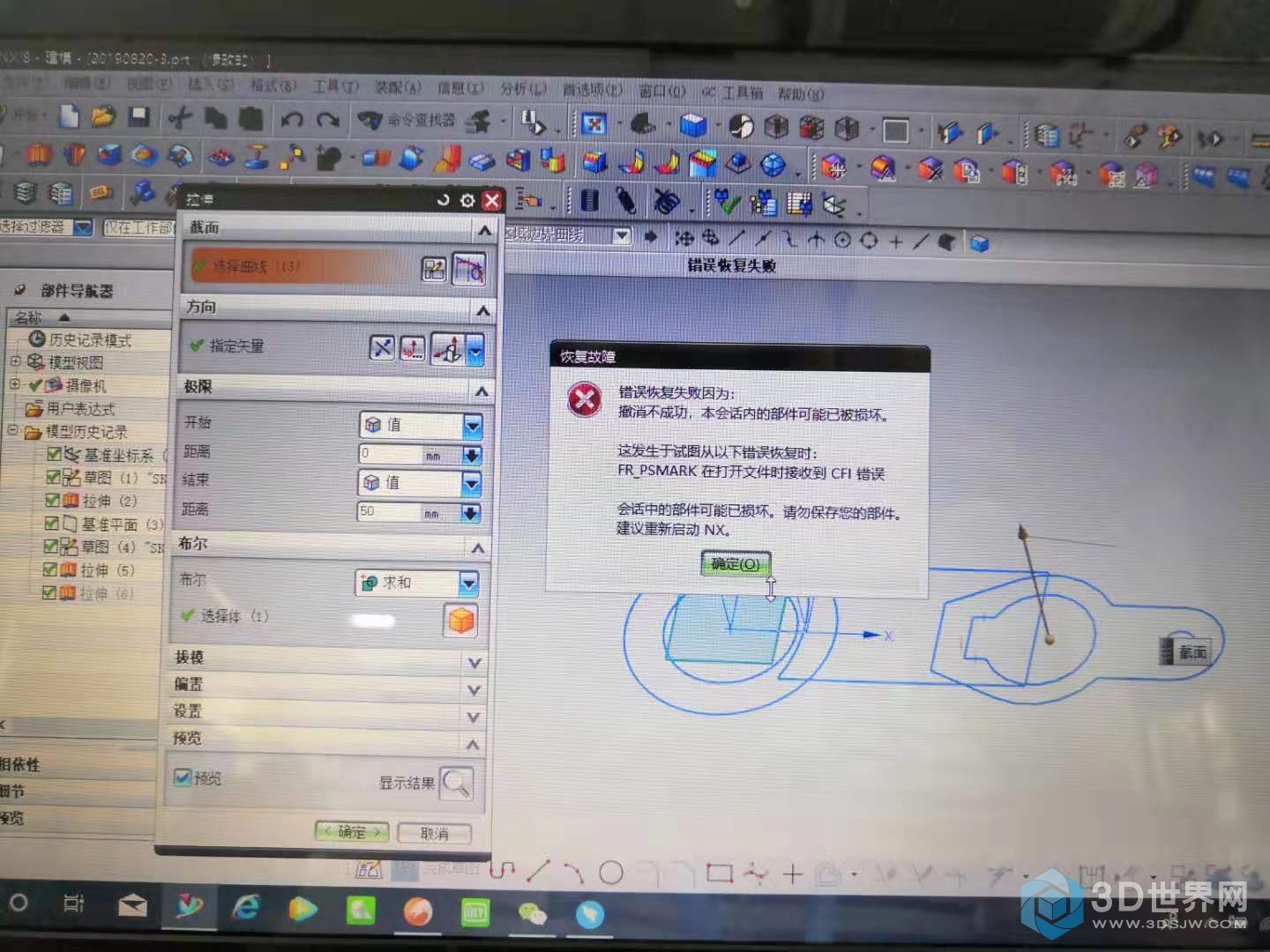Click 确定 button in 拉伸 dialog
Viewport: 1270px width, 952px height.
[352, 831]
